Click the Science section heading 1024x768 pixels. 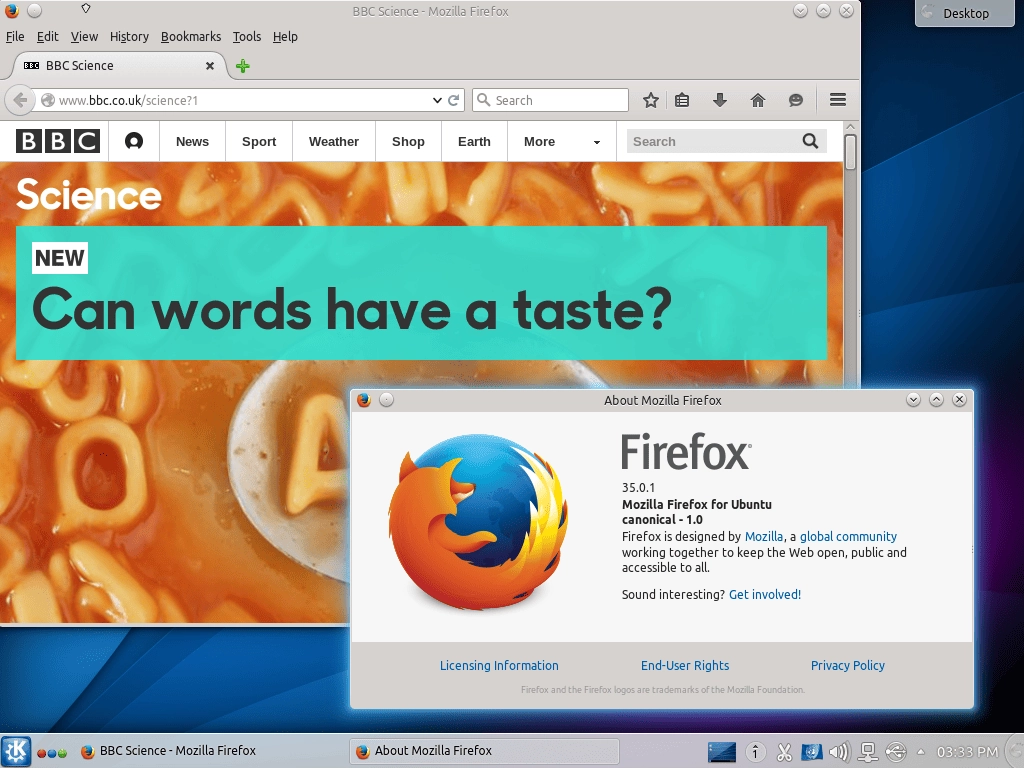[x=88, y=195]
